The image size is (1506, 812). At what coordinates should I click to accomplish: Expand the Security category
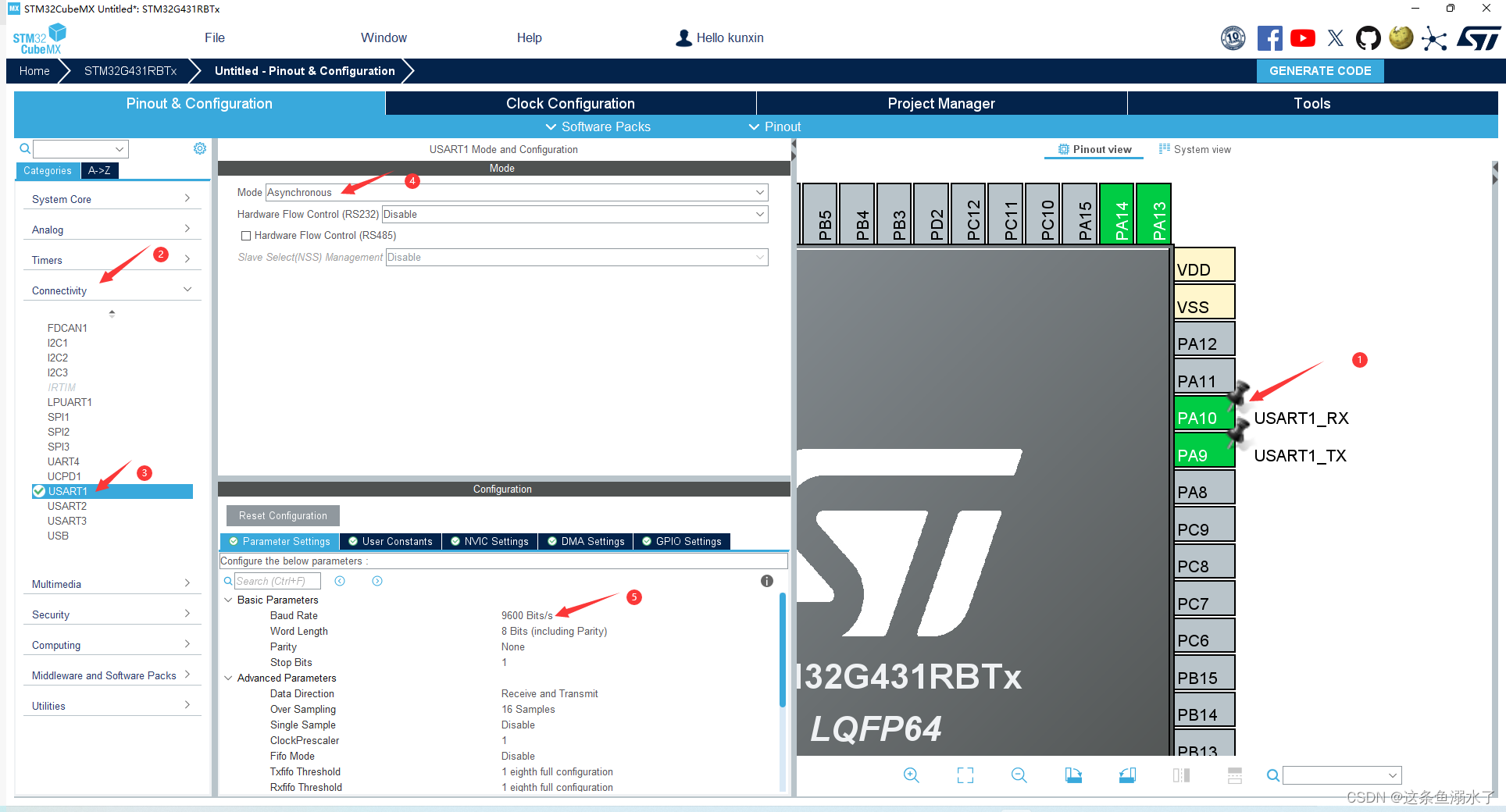click(x=112, y=614)
